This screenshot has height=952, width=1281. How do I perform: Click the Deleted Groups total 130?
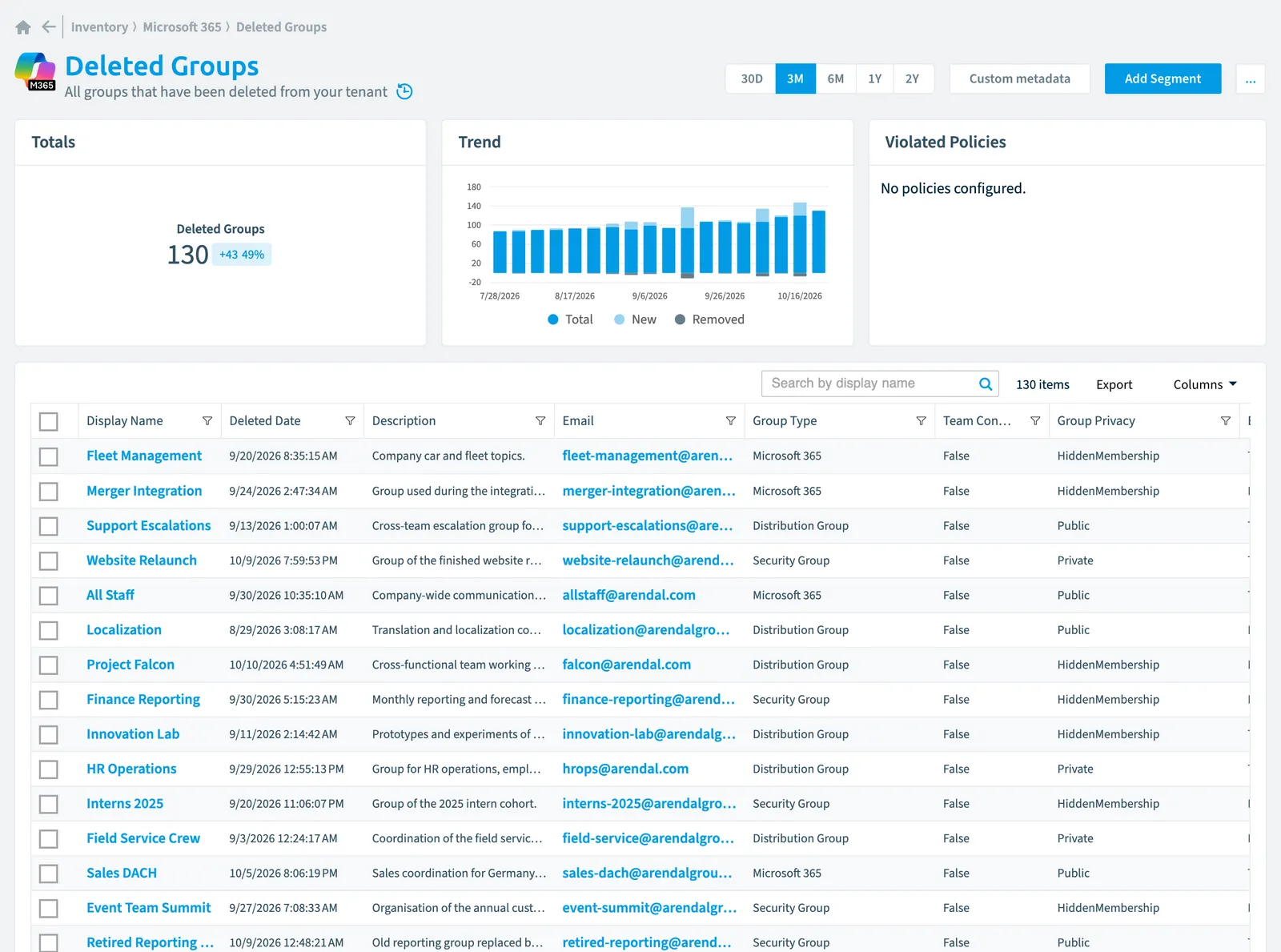[187, 255]
